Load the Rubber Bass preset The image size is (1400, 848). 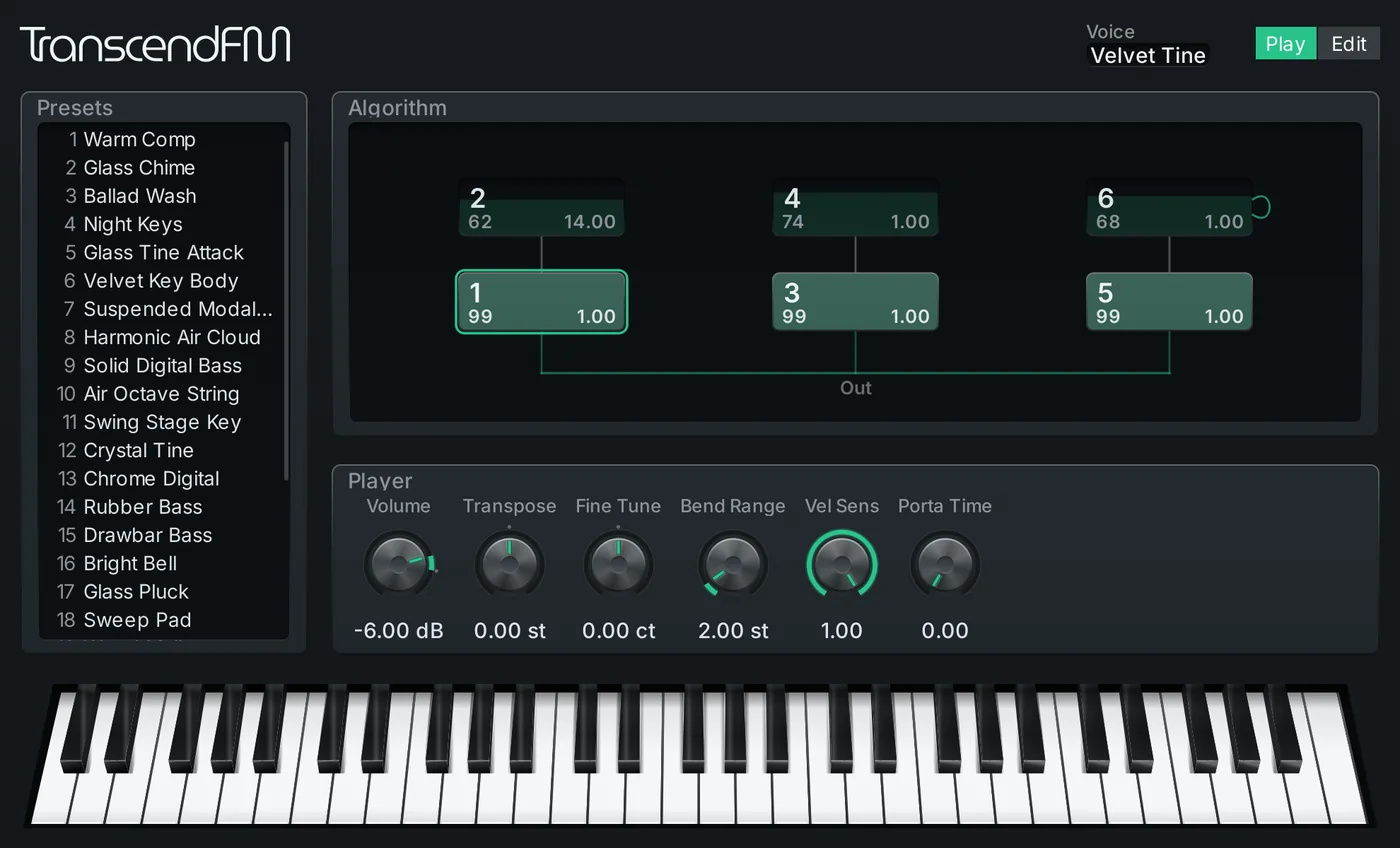(163, 507)
